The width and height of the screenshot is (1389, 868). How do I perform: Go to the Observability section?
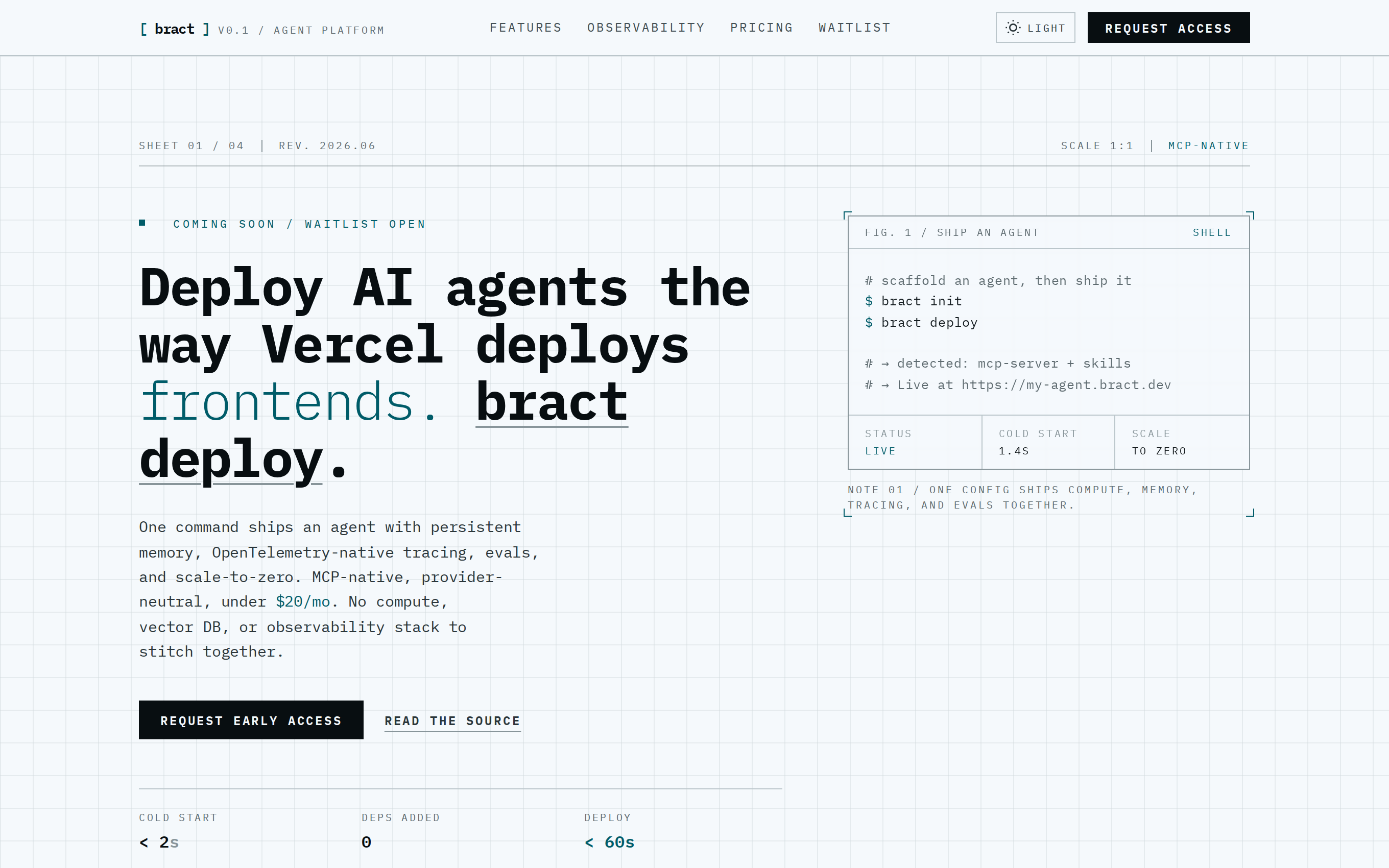(645, 28)
